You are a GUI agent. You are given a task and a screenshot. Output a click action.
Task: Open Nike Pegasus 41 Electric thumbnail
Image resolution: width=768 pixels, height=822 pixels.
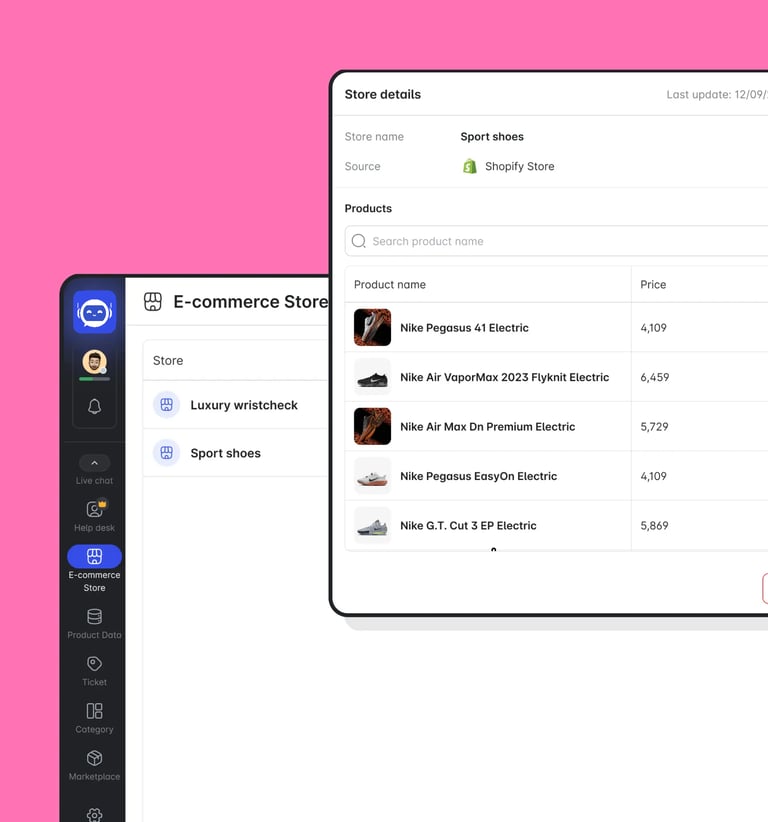pyautogui.click(x=372, y=327)
